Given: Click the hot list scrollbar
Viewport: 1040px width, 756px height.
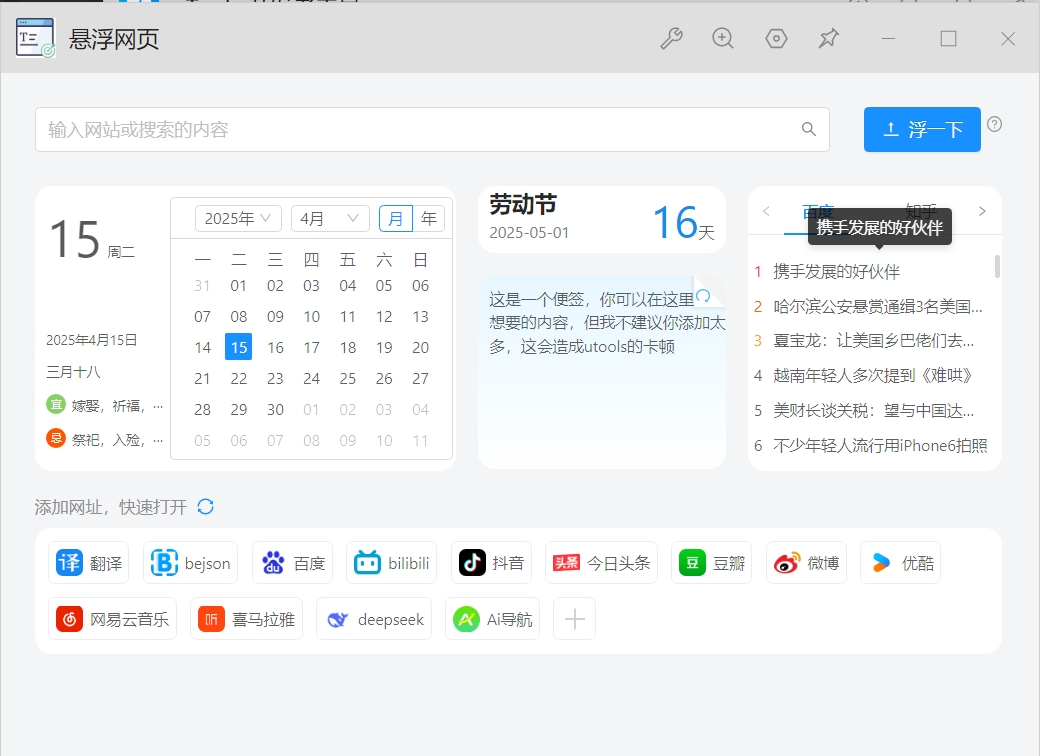Looking at the screenshot, I should coord(997,267).
